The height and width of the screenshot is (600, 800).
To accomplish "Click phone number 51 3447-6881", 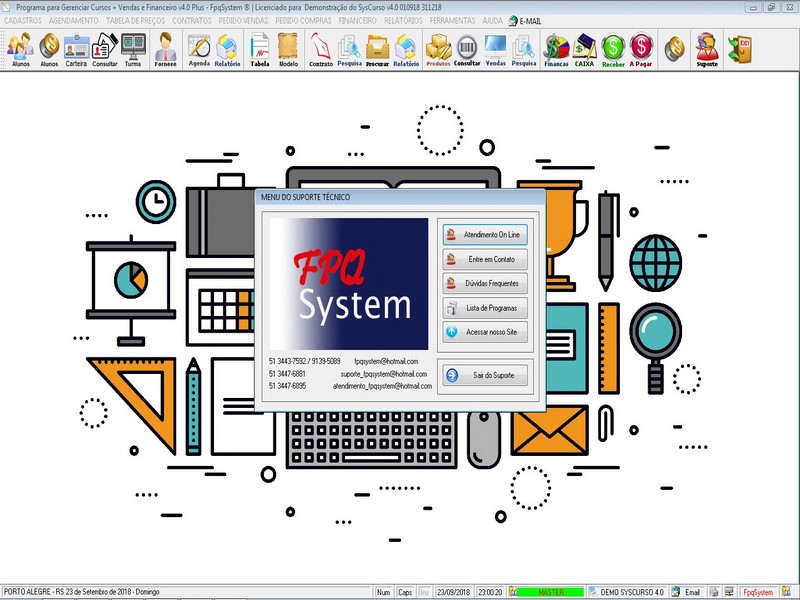I will coord(287,374).
